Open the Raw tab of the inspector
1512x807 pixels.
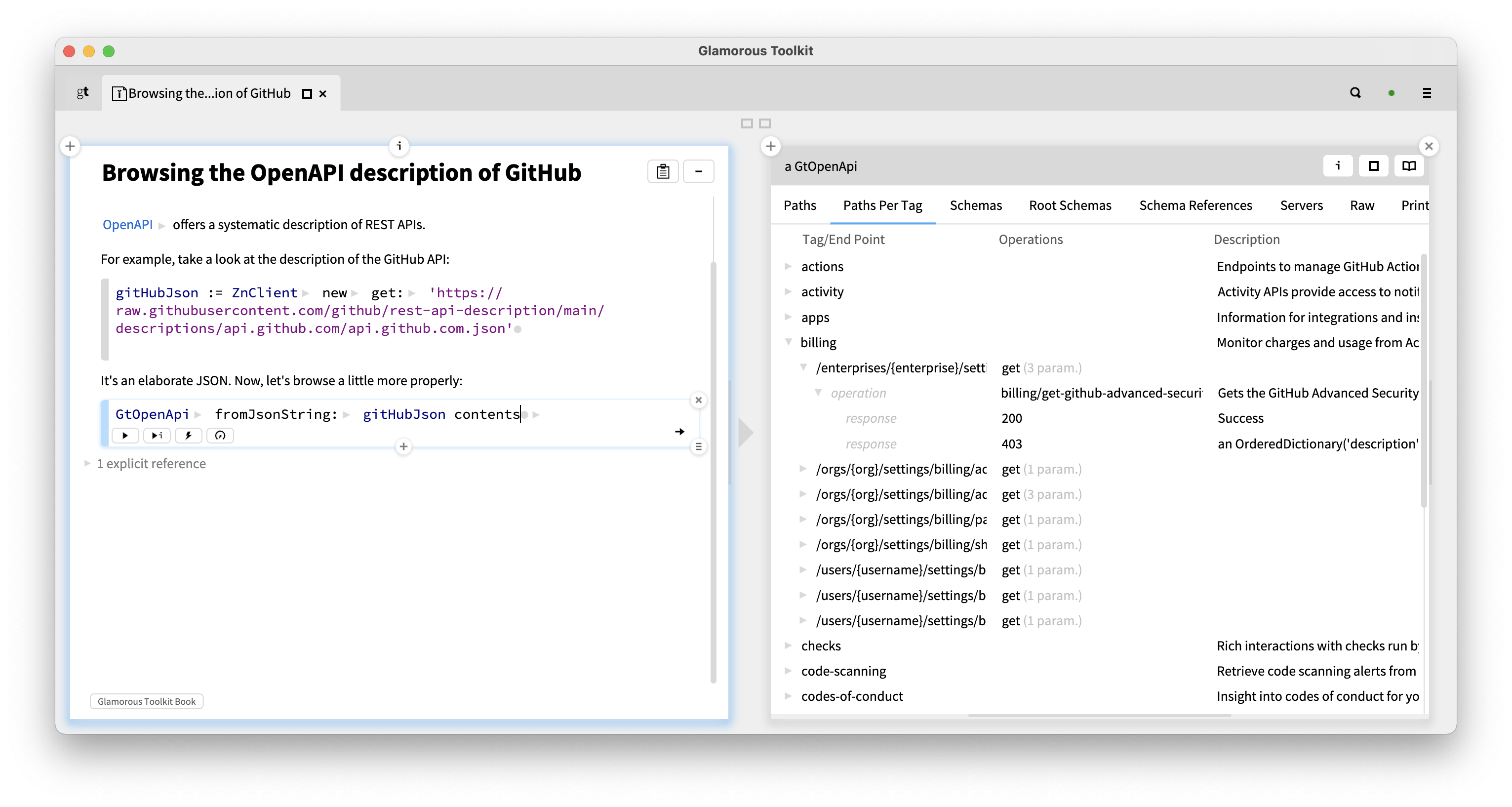click(x=1362, y=205)
